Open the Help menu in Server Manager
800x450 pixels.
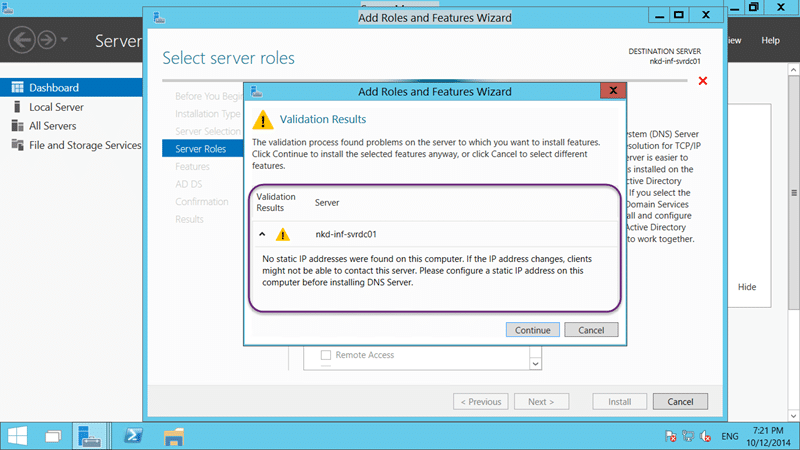pos(770,40)
